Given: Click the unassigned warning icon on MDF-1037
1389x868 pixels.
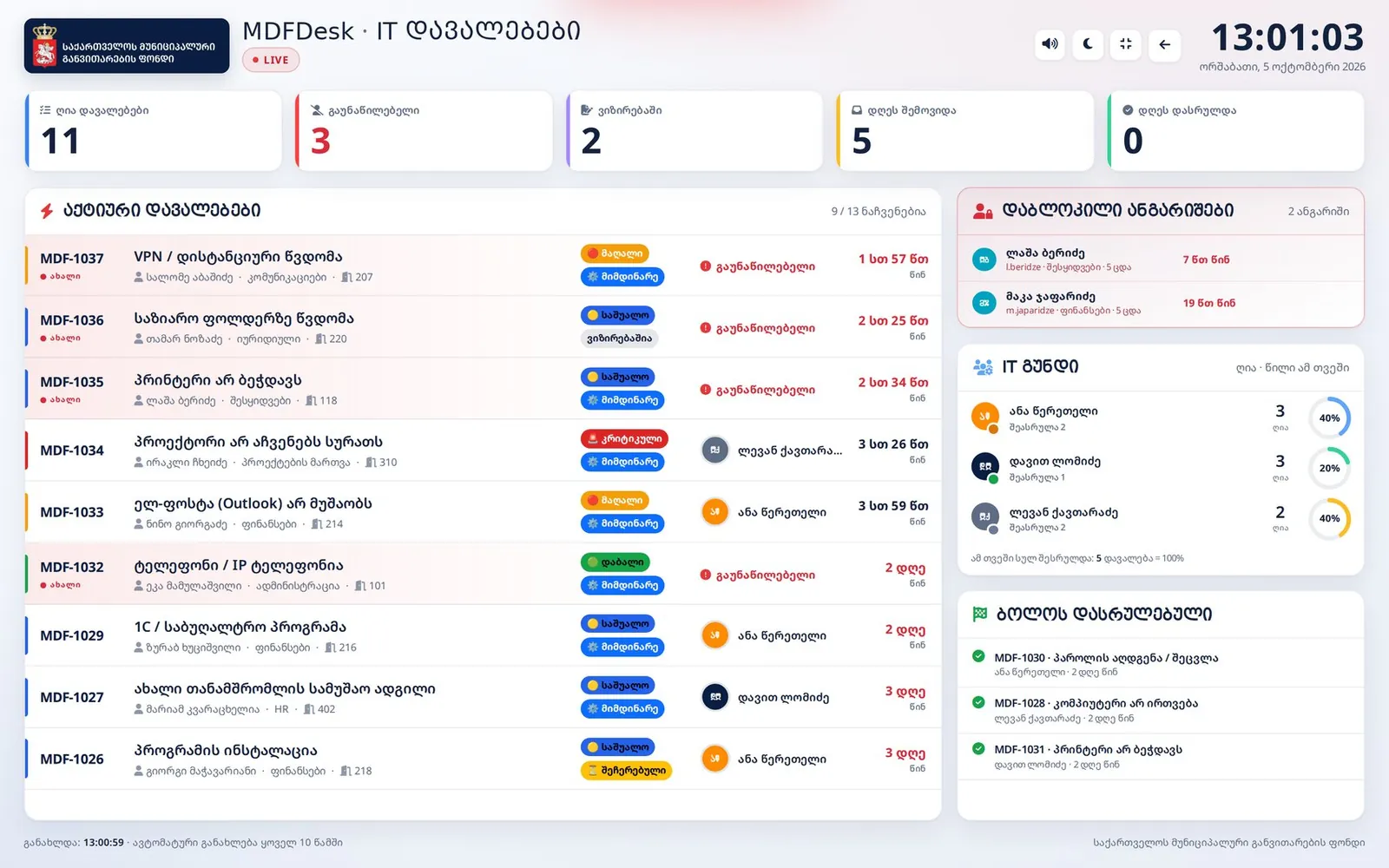Looking at the screenshot, I should coord(706,266).
